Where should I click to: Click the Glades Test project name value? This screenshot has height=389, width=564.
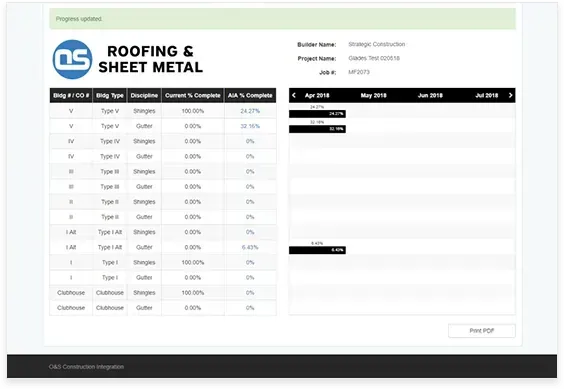click(374, 58)
